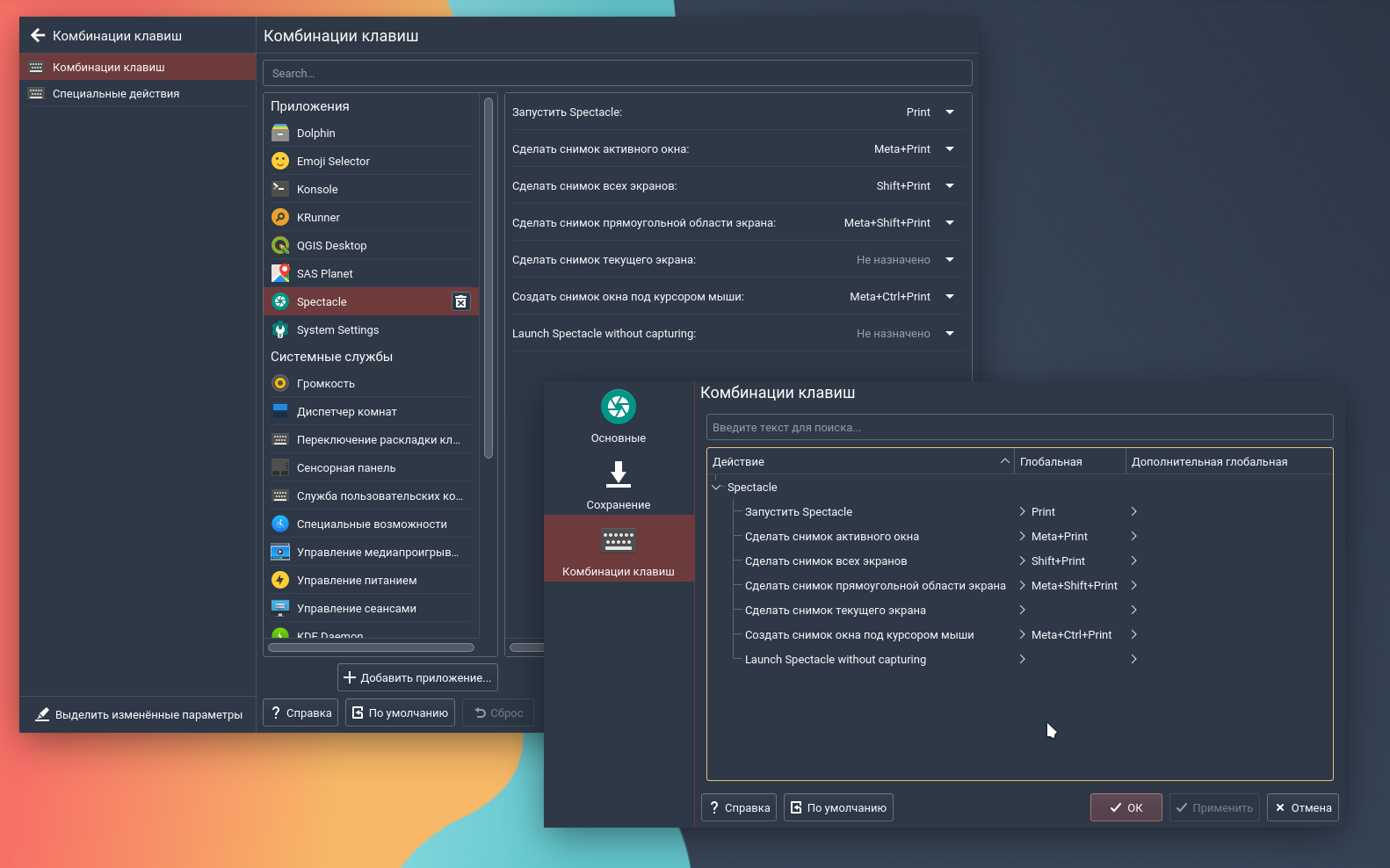Select the SAS Planet icon

280,273
